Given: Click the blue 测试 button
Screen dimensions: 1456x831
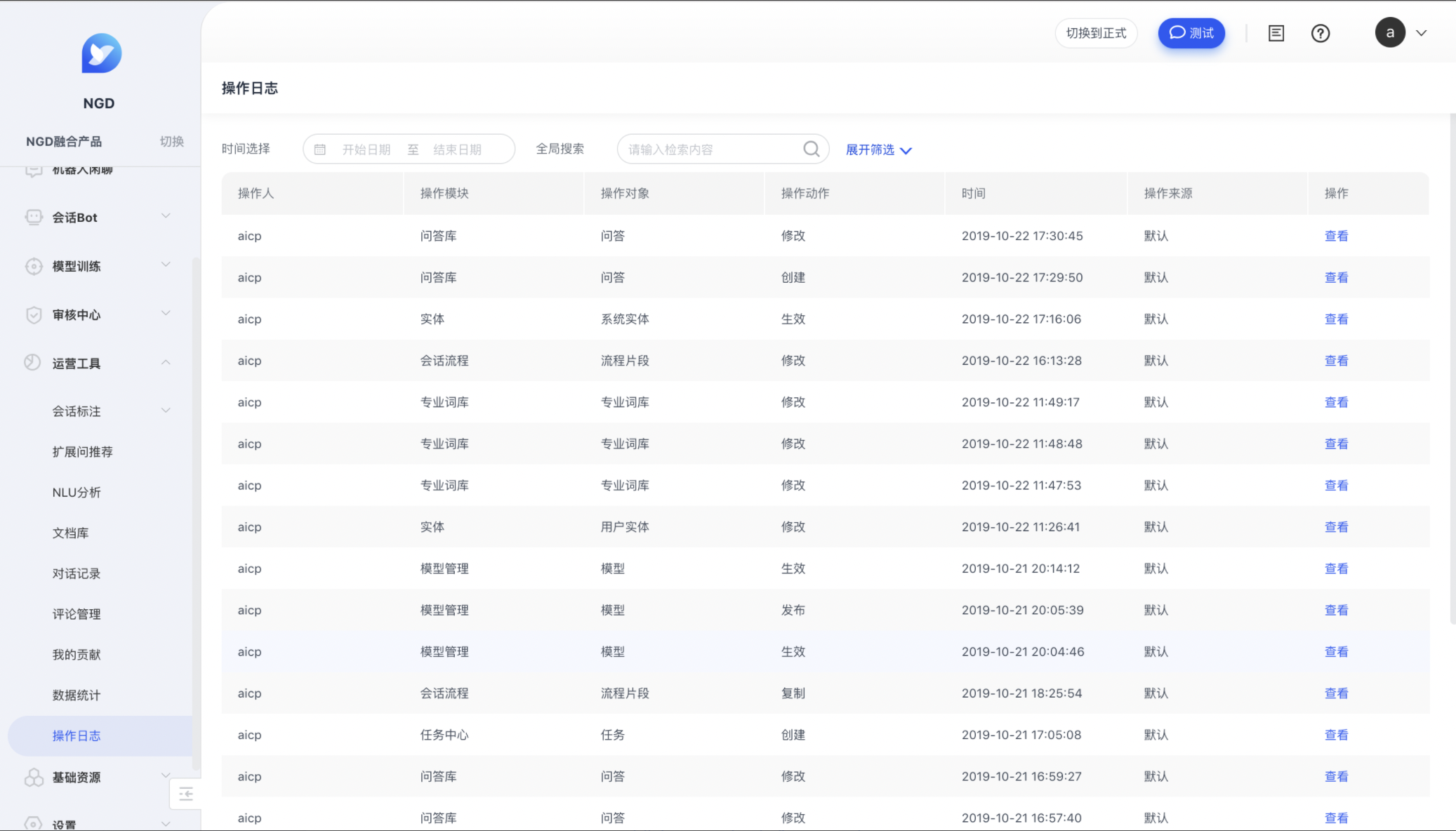Looking at the screenshot, I should coord(1191,33).
